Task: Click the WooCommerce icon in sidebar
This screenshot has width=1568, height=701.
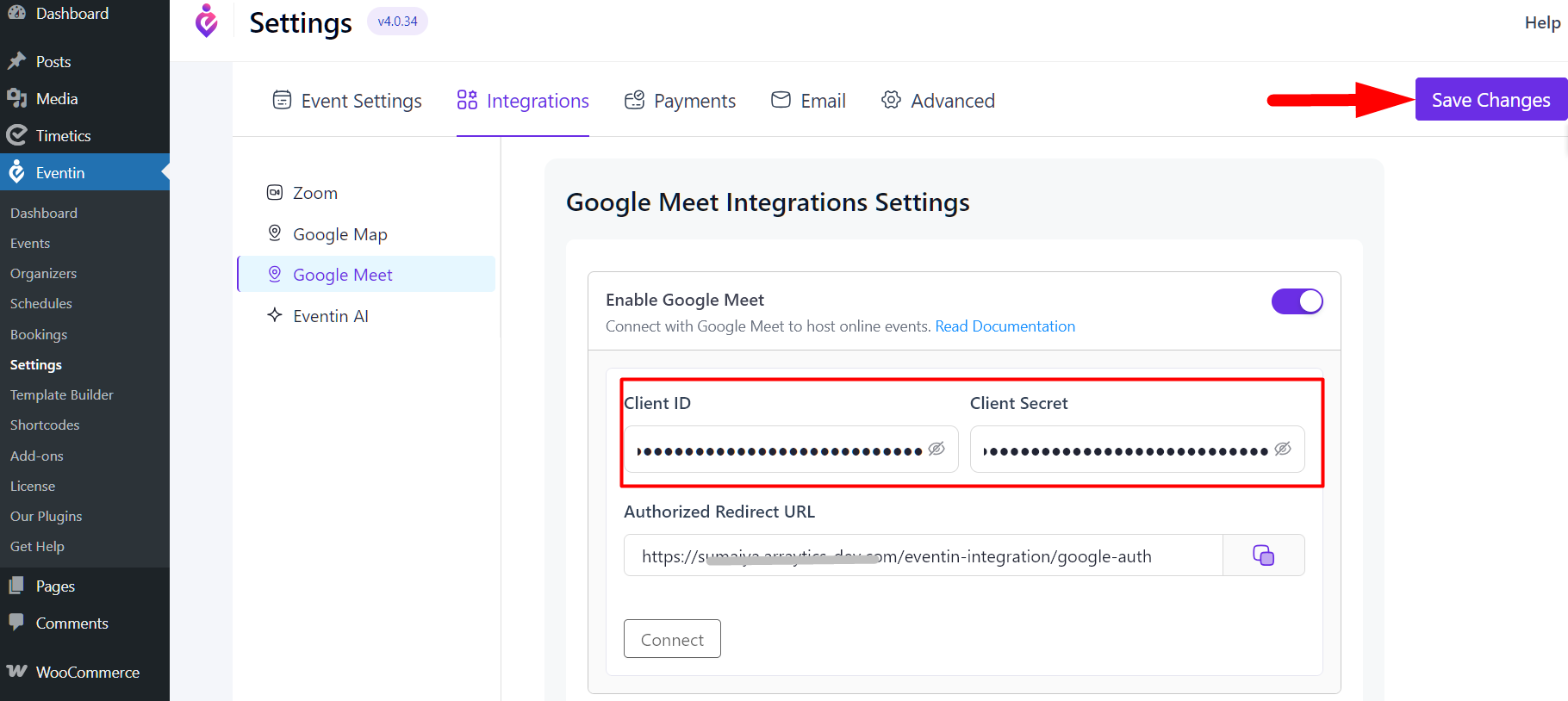Action: point(16,671)
